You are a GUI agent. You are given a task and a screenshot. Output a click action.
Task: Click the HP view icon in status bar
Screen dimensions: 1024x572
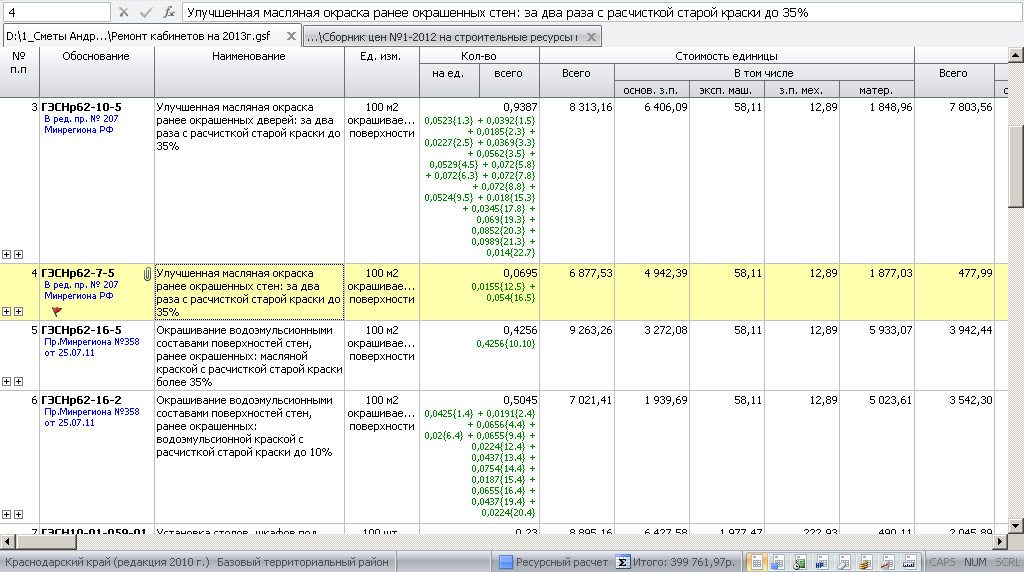pyautogui.click(x=821, y=562)
